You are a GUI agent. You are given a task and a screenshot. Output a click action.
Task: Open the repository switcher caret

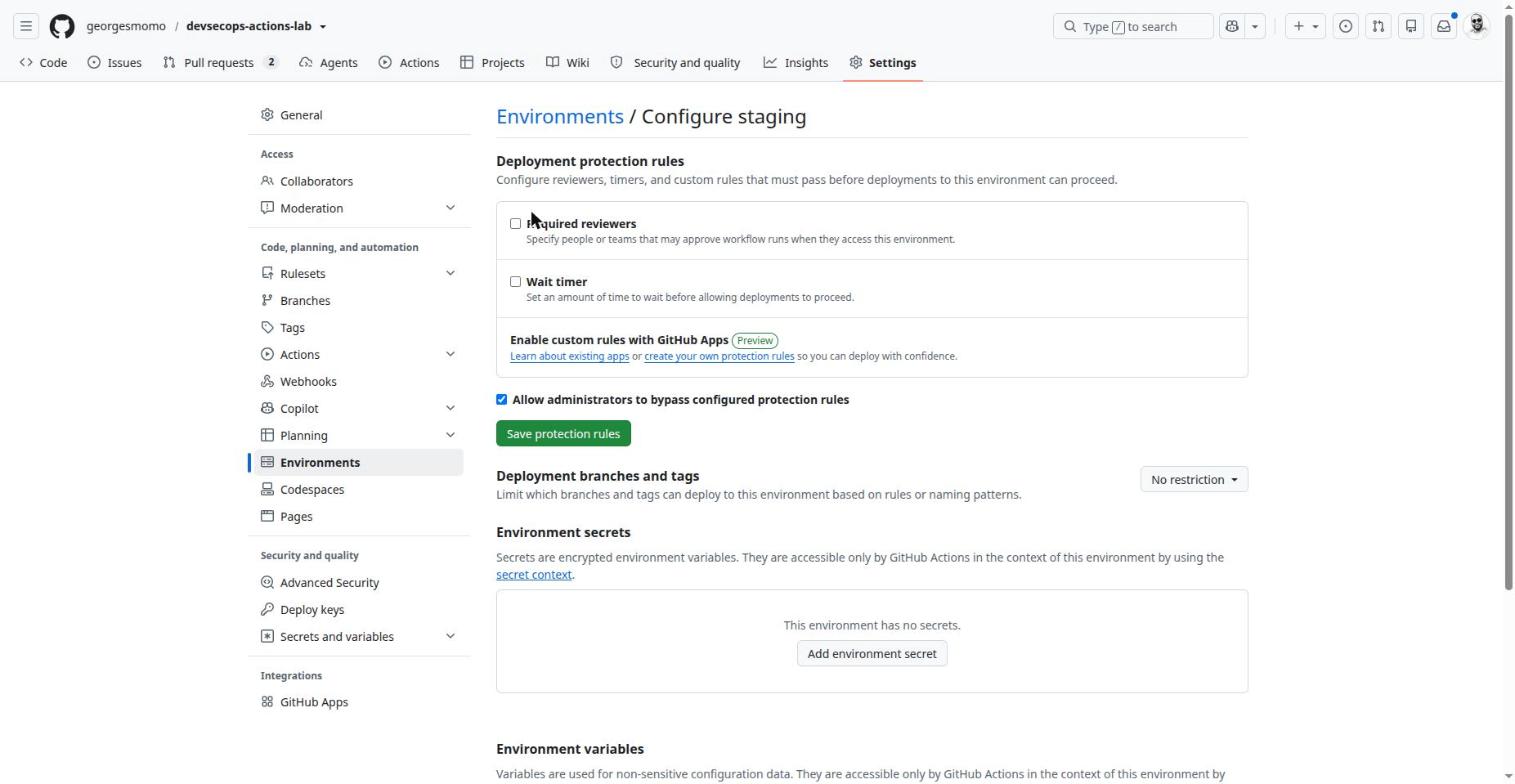pyautogui.click(x=322, y=27)
